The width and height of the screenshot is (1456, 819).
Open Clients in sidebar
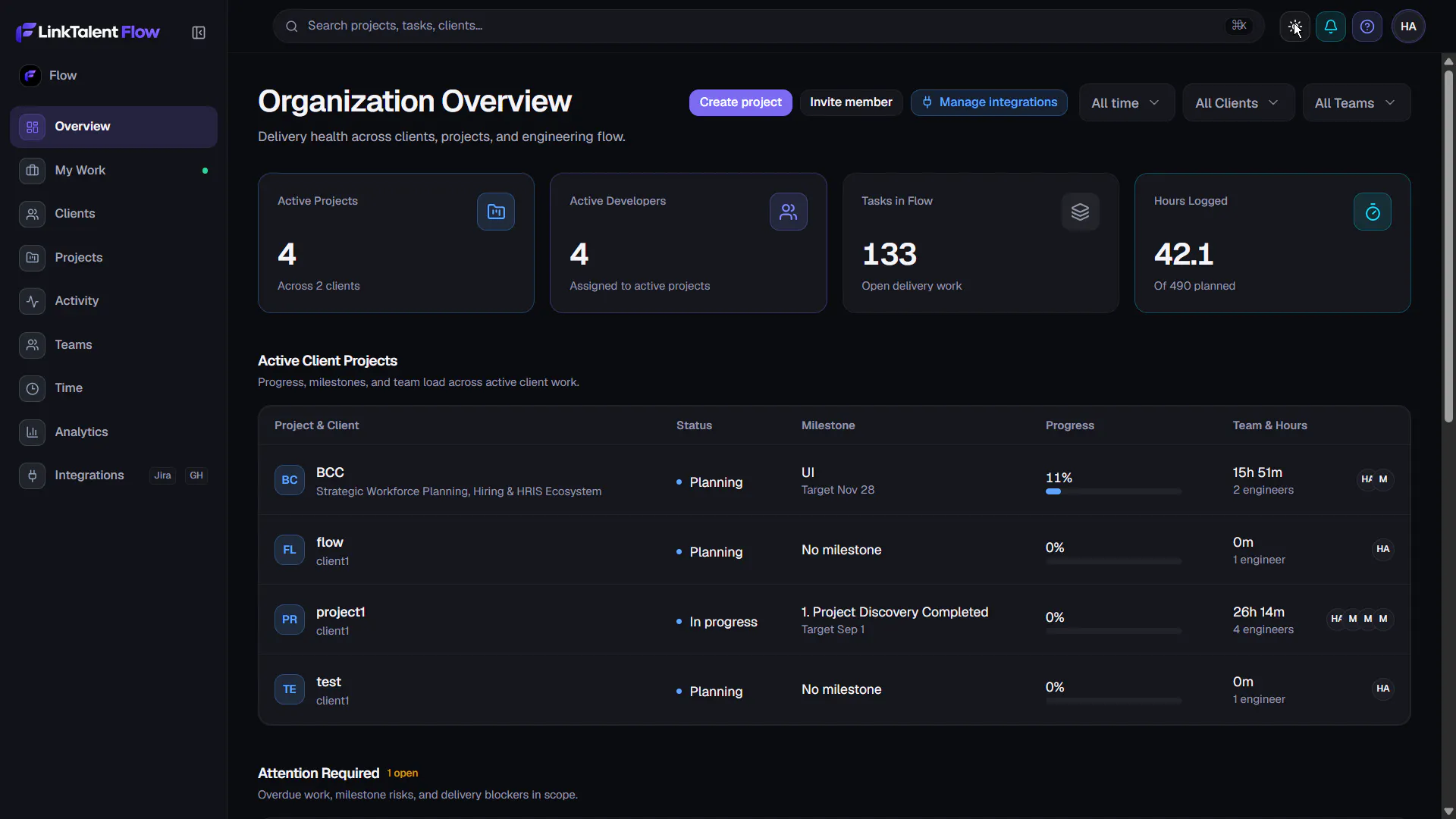(114, 214)
